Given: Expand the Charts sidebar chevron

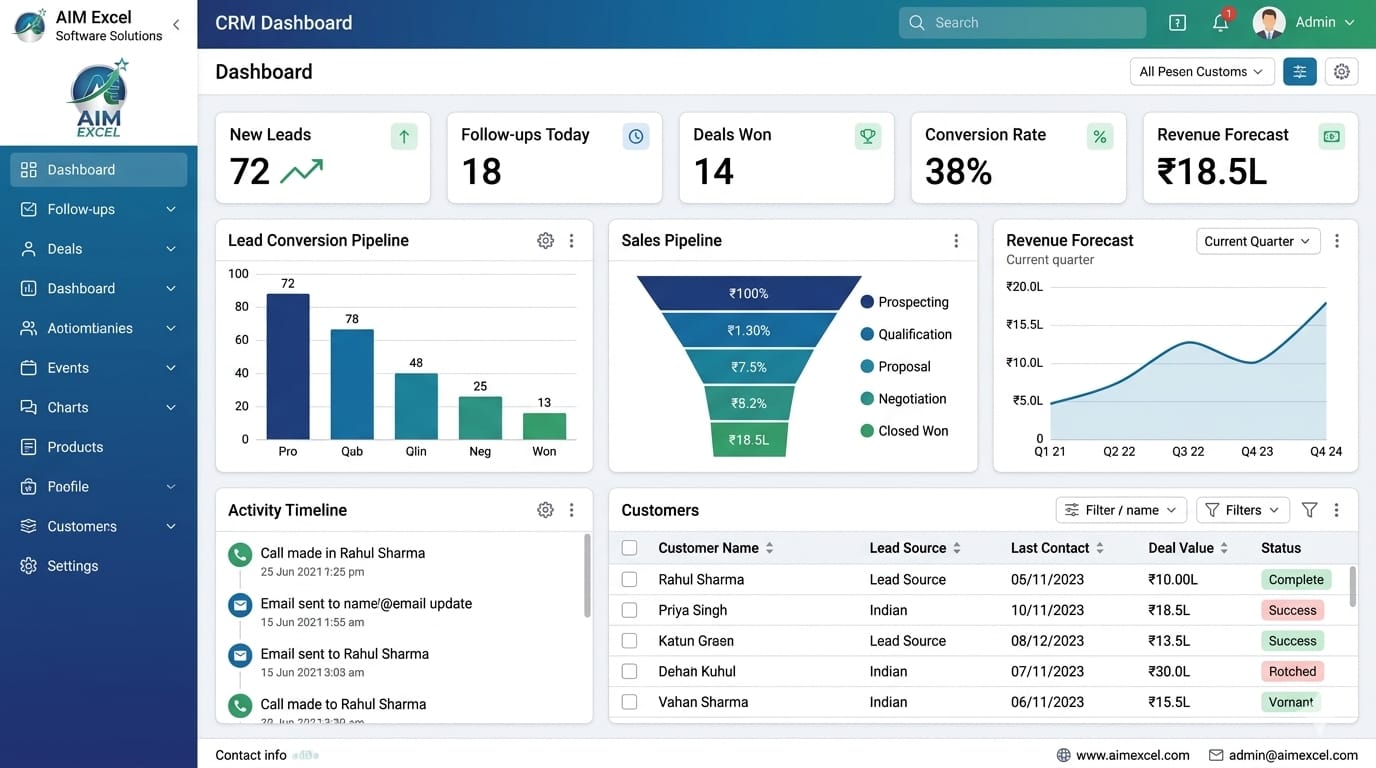Looking at the screenshot, I should pos(171,407).
